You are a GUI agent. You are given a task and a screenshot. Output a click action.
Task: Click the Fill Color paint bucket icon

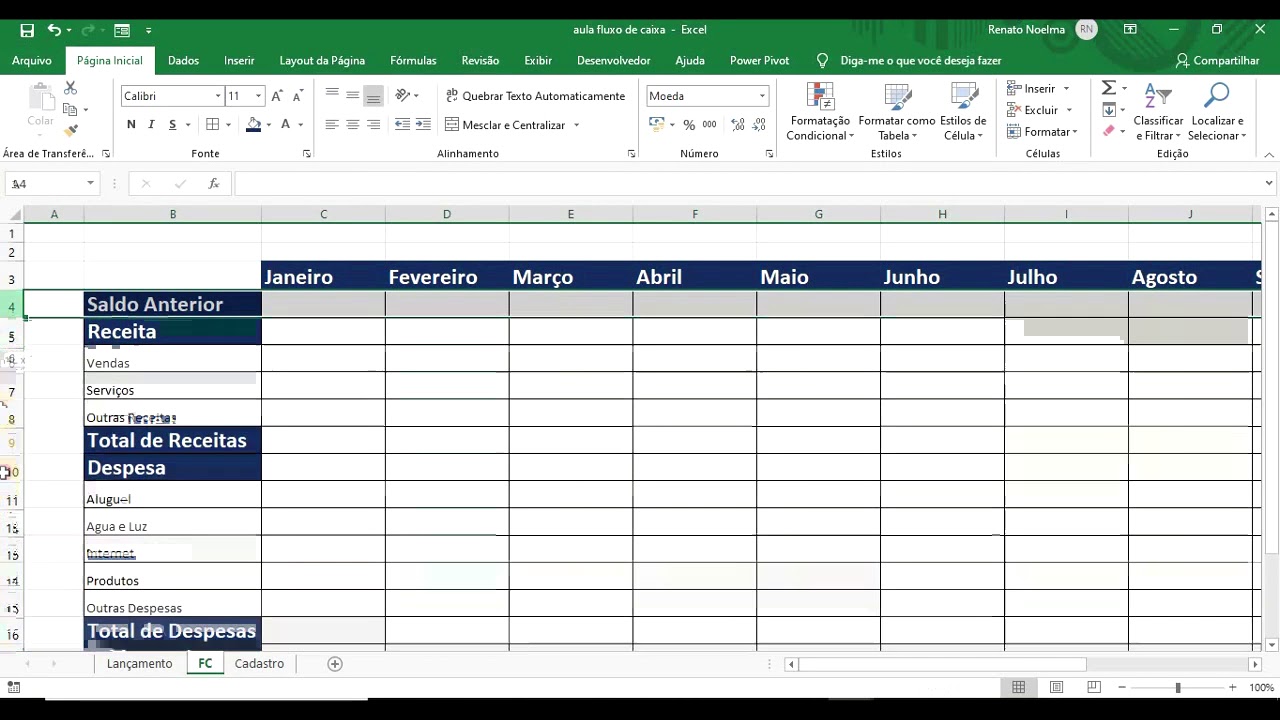click(254, 125)
